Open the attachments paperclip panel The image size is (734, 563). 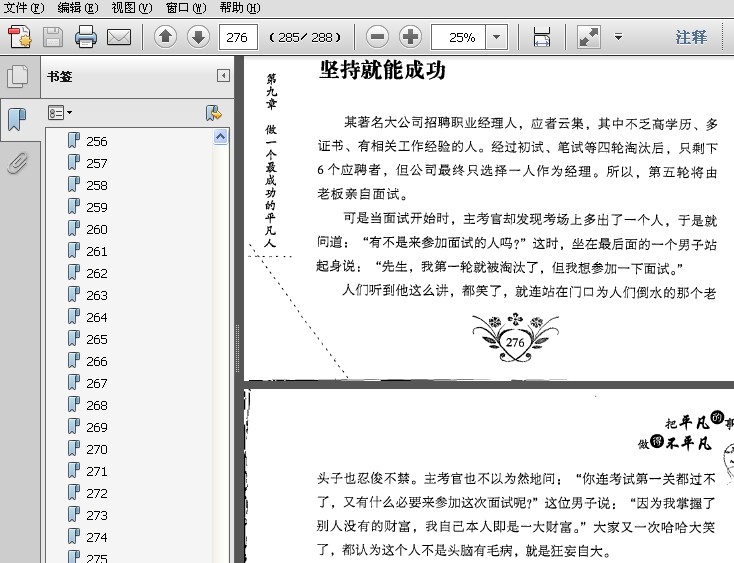[x=17, y=163]
